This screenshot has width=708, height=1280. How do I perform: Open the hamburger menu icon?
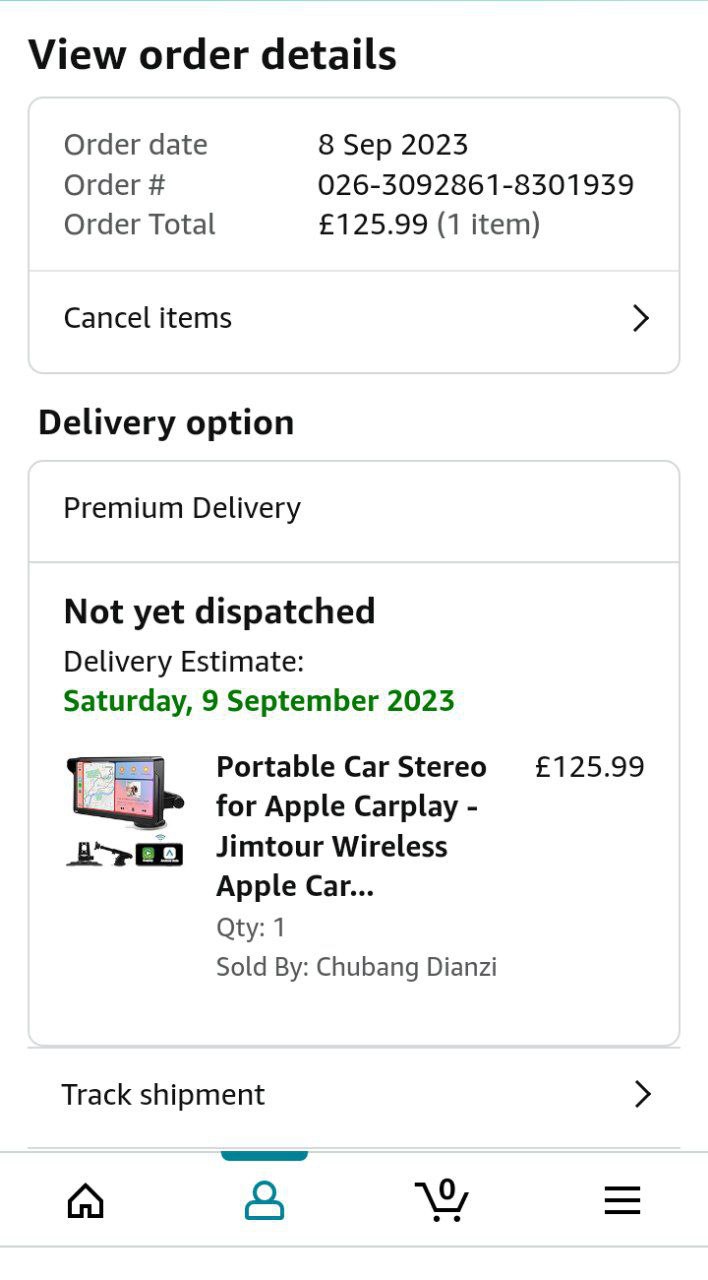(622, 1200)
